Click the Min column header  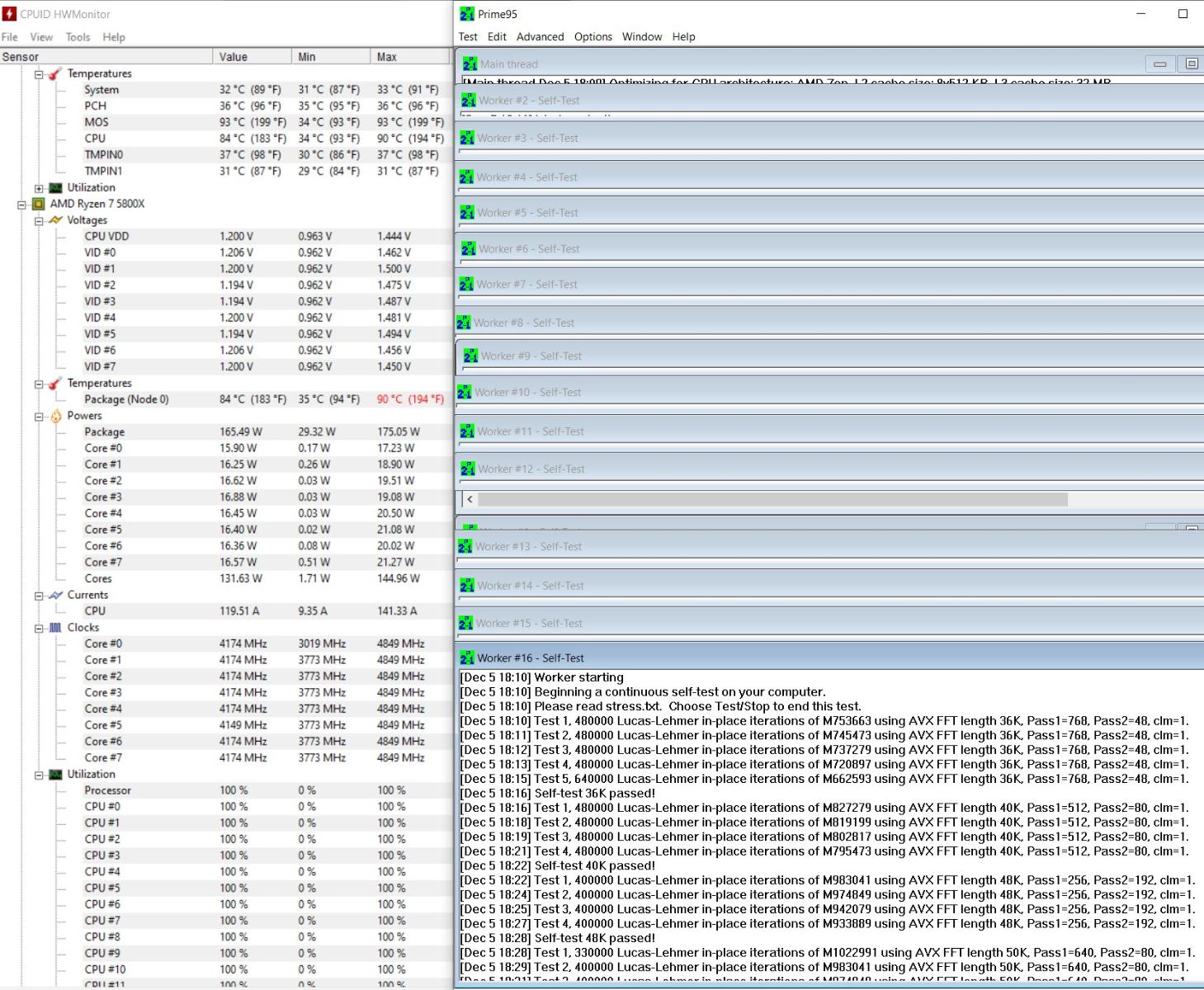[x=331, y=57]
